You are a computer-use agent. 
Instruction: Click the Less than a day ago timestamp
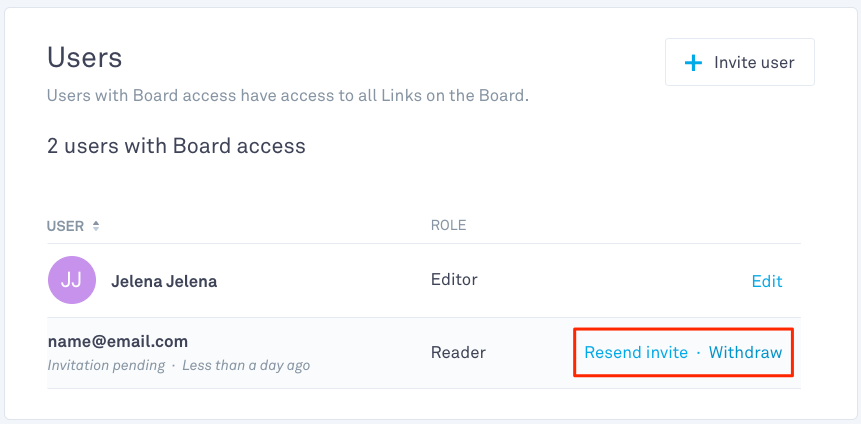pyautogui.click(x=246, y=366)
